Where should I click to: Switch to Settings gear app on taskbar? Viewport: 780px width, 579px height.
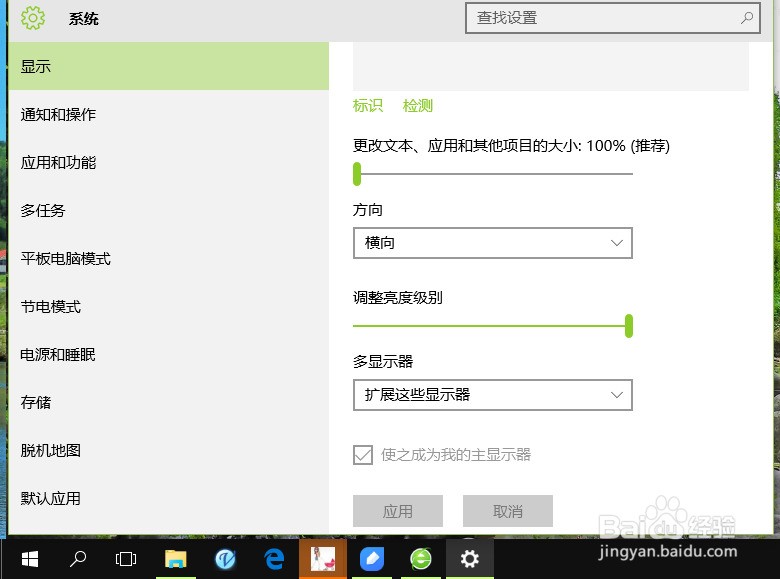470,559
